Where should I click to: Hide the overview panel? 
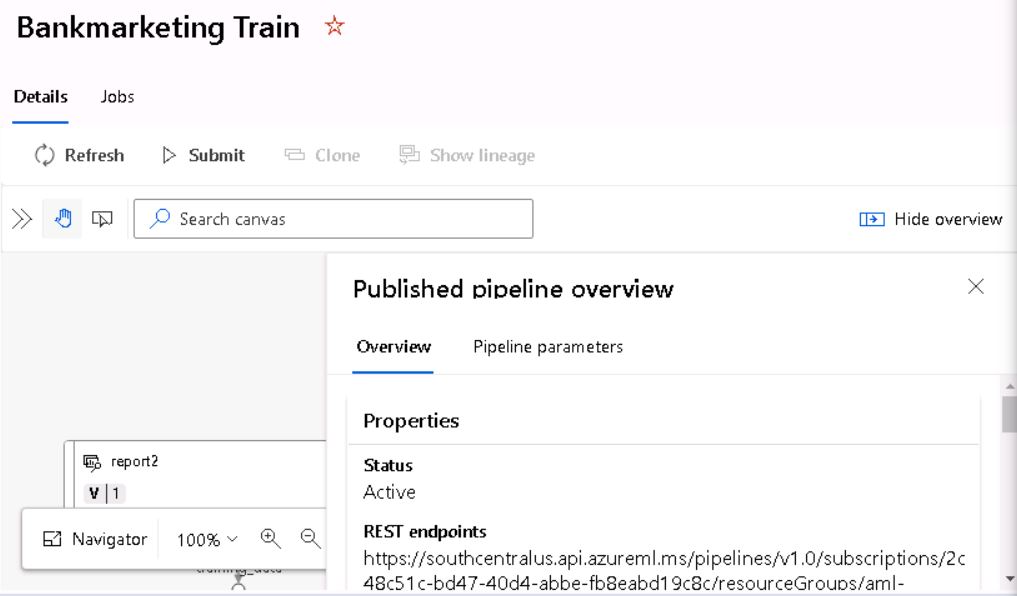[930, 218]
